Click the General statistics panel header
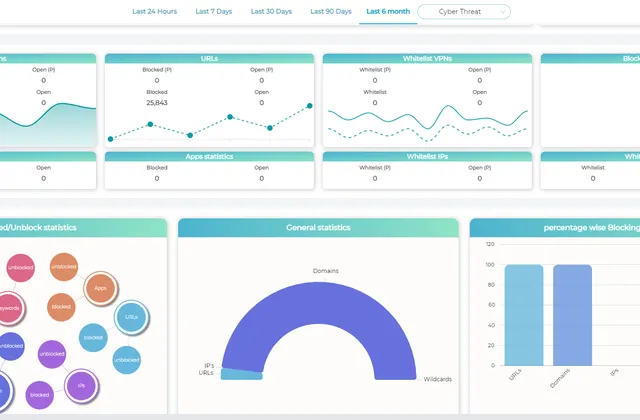 point(318,228)
